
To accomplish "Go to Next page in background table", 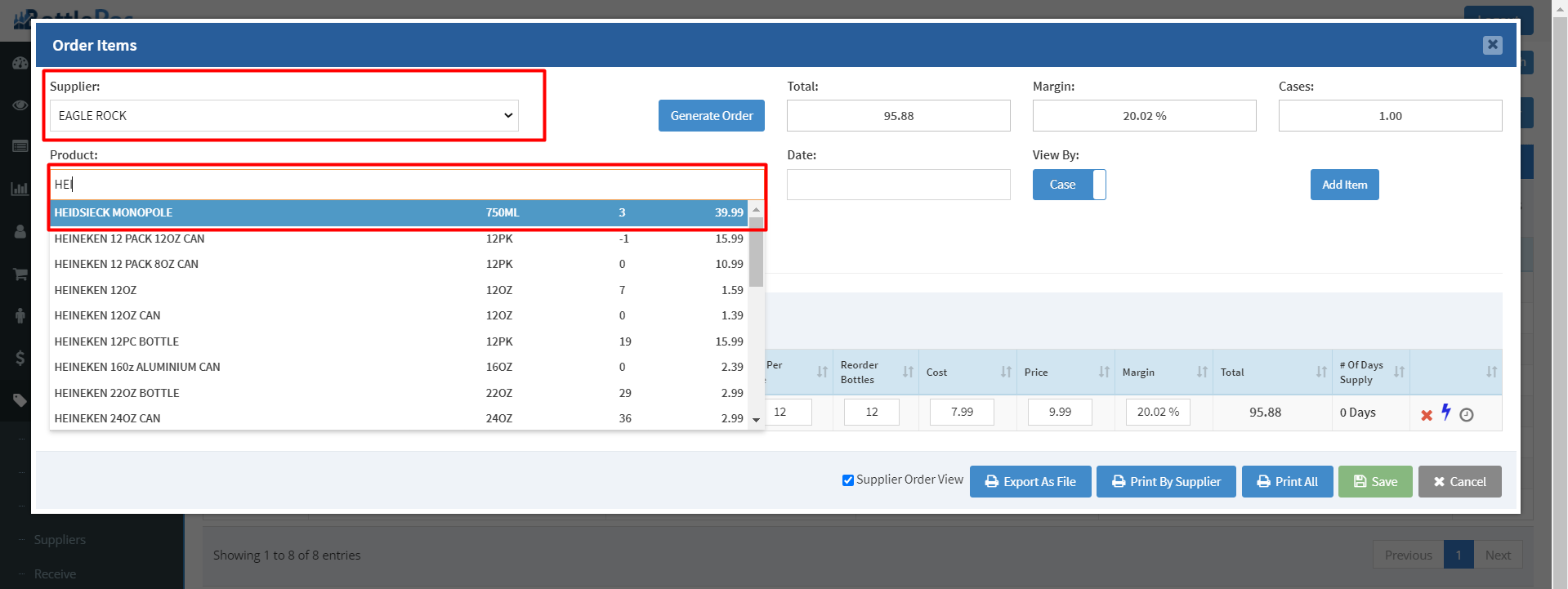I will tap(1498, 555).
